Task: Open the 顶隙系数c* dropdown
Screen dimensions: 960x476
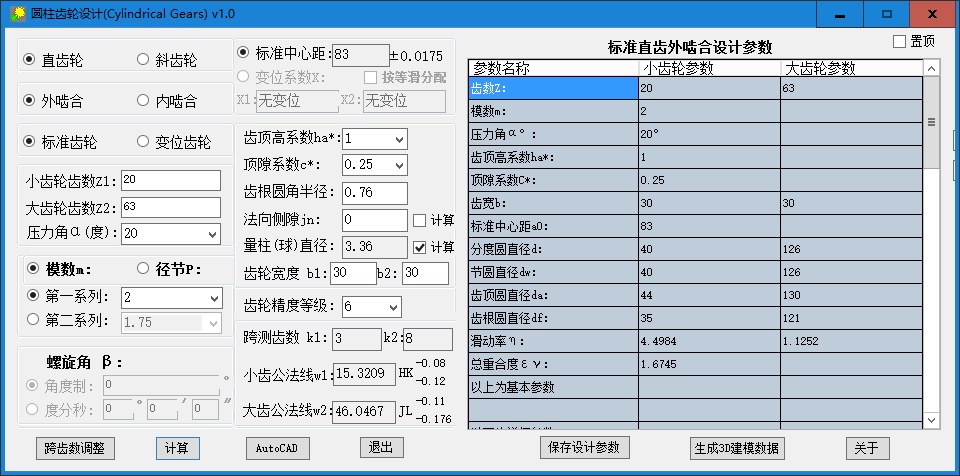Action: pos(398,164)
